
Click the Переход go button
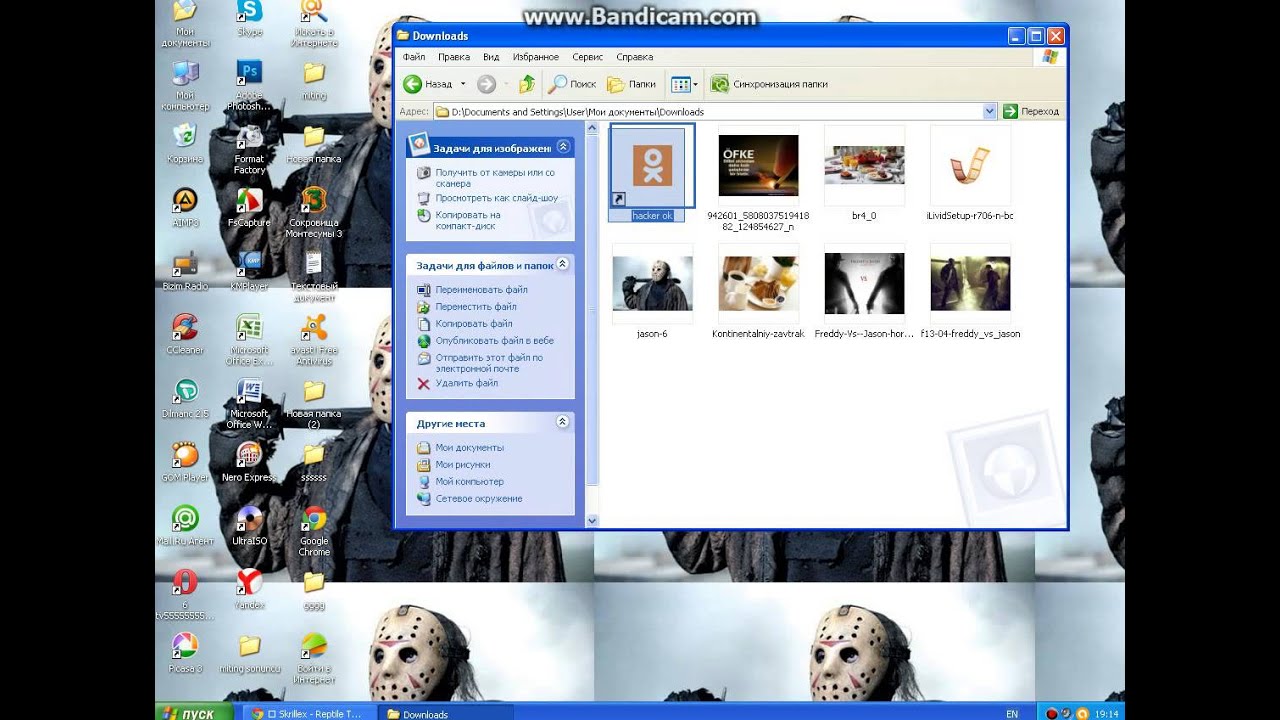pos(1031,111)
